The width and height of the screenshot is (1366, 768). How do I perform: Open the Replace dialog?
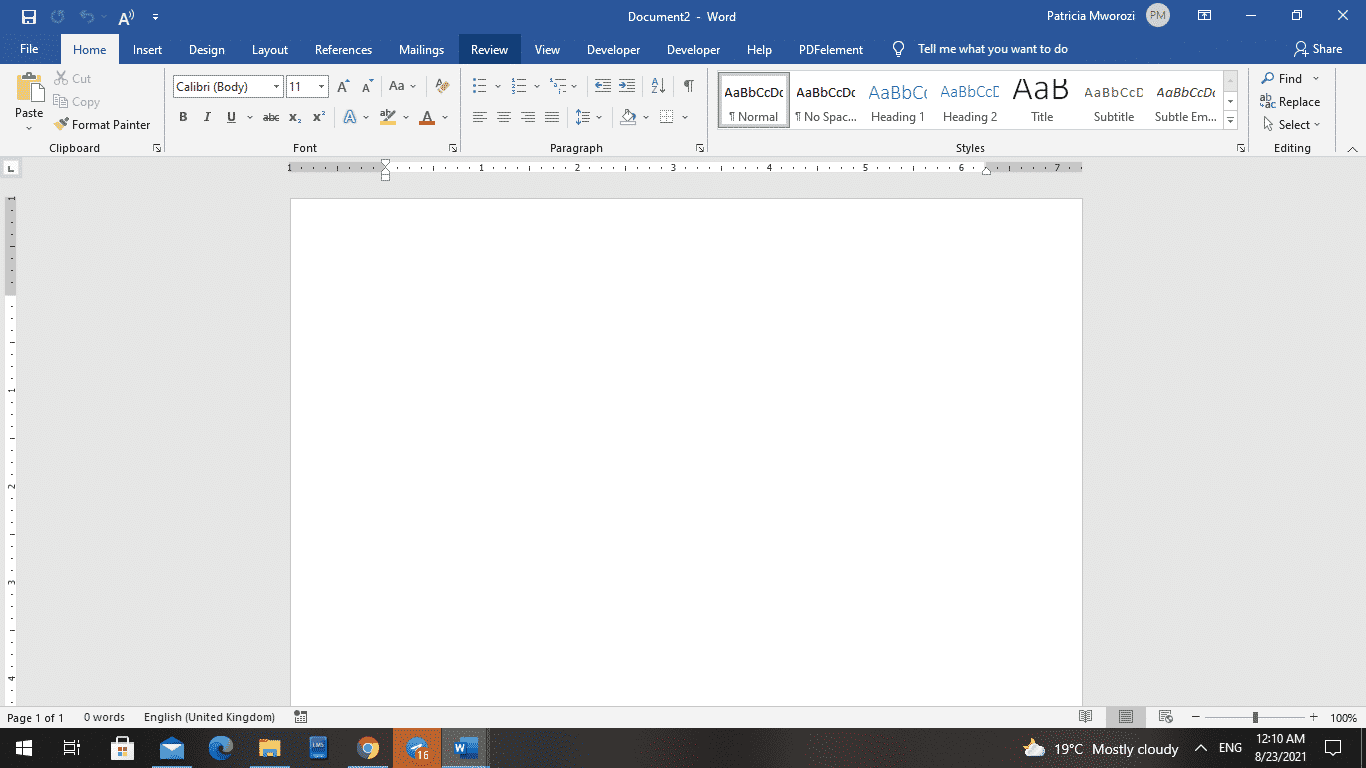coord(1290,101)
